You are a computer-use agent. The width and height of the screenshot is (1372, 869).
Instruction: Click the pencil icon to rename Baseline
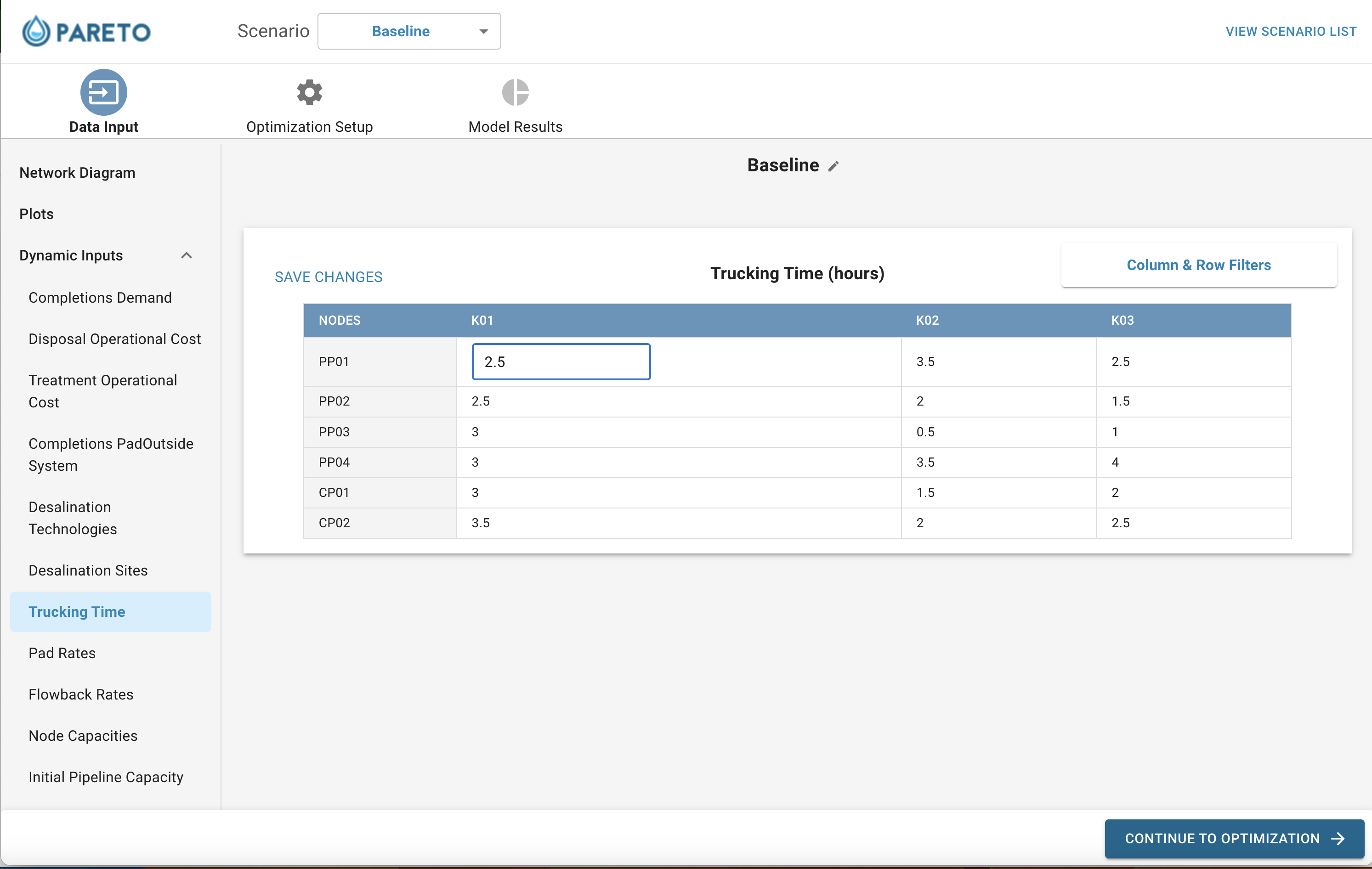(833, 166)
